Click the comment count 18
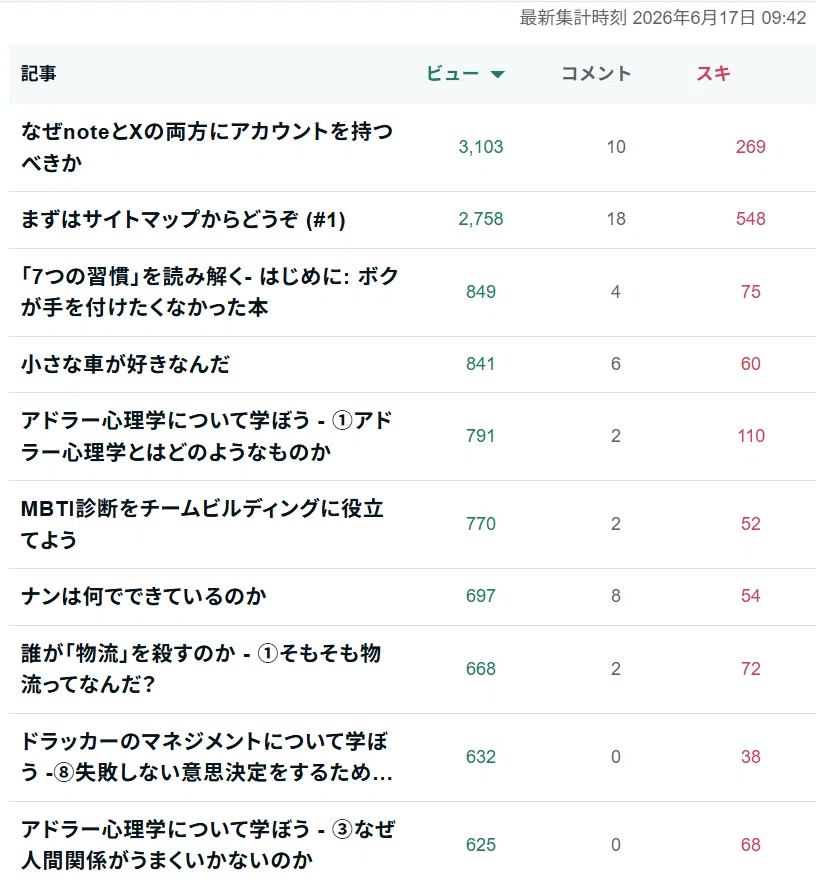 pyautogui.click(x=616, y=219)
